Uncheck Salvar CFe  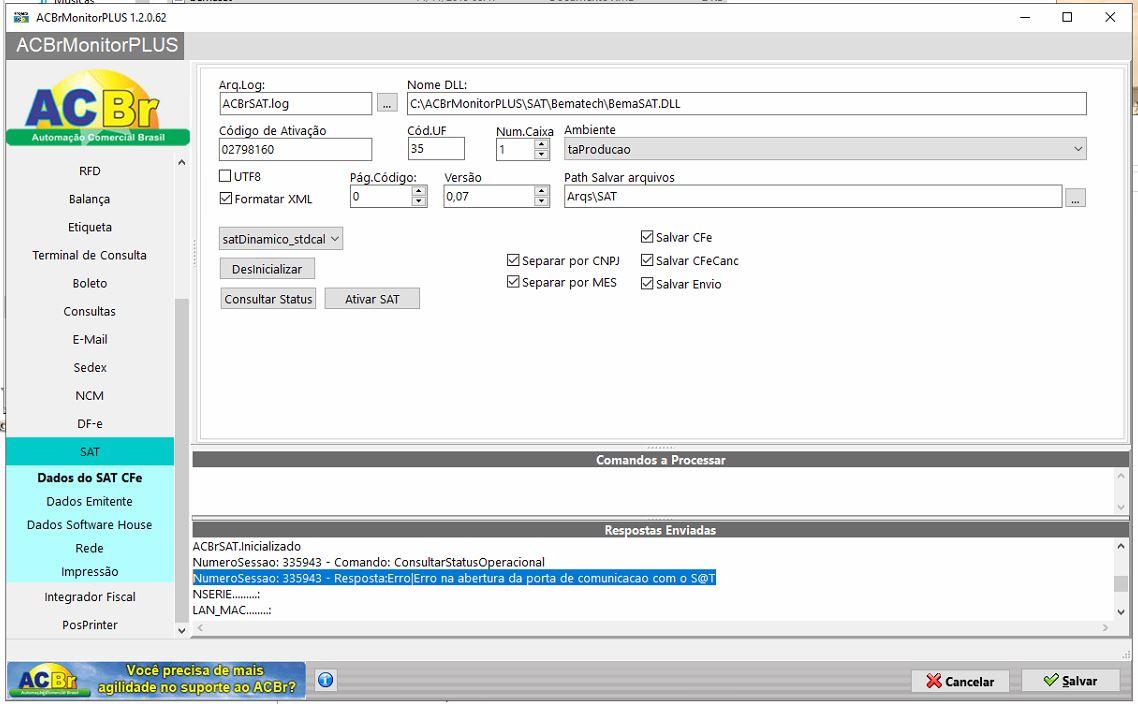pos(647,237)
